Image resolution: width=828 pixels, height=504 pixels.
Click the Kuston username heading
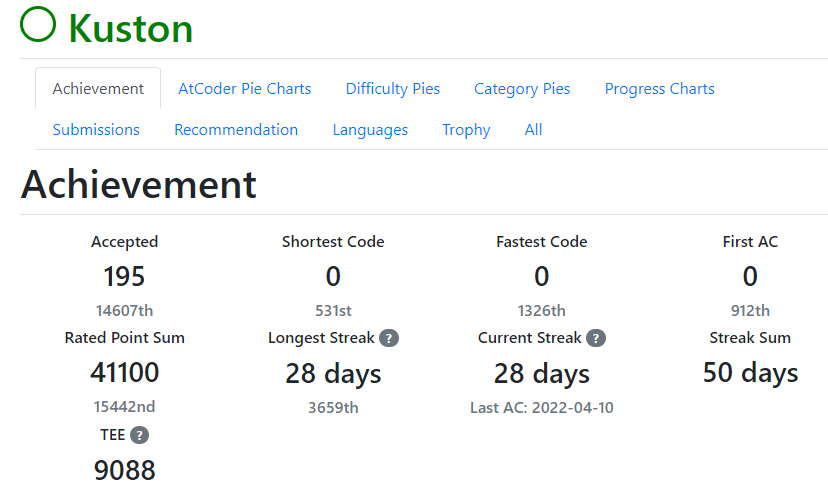click(x=130, y=28)
